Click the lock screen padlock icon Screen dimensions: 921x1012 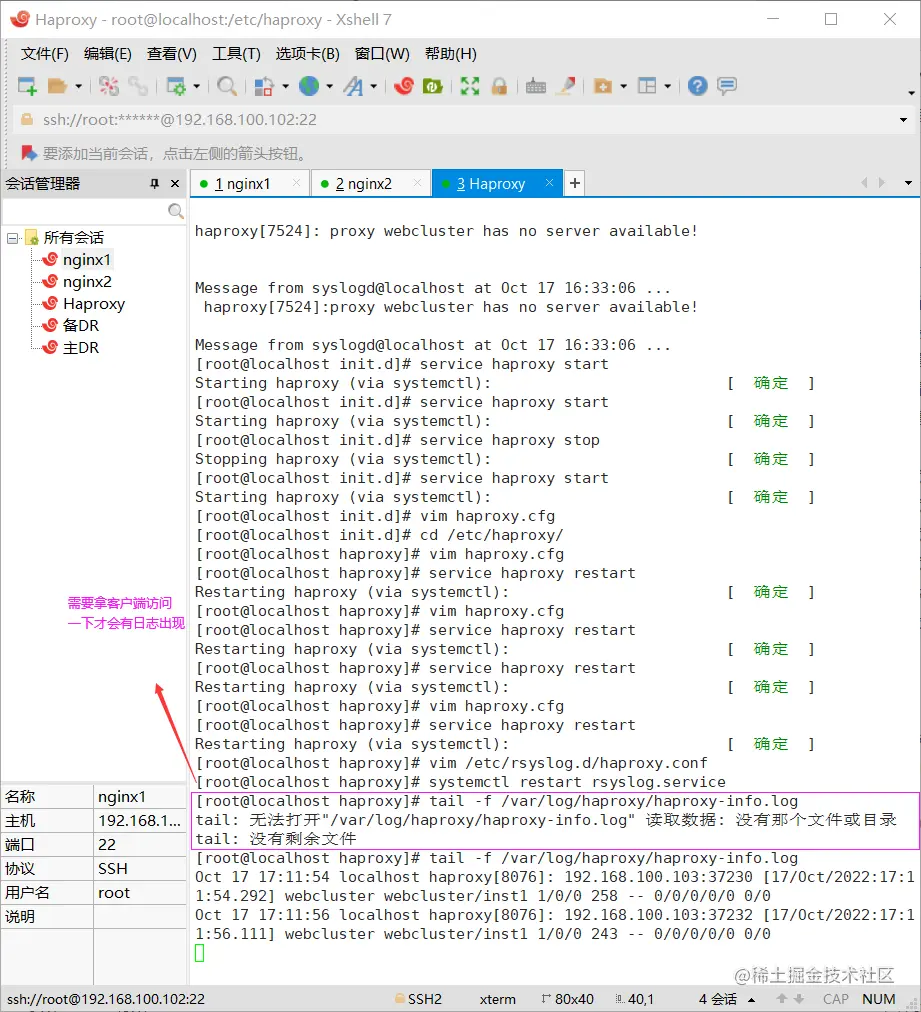coord(499,86)
